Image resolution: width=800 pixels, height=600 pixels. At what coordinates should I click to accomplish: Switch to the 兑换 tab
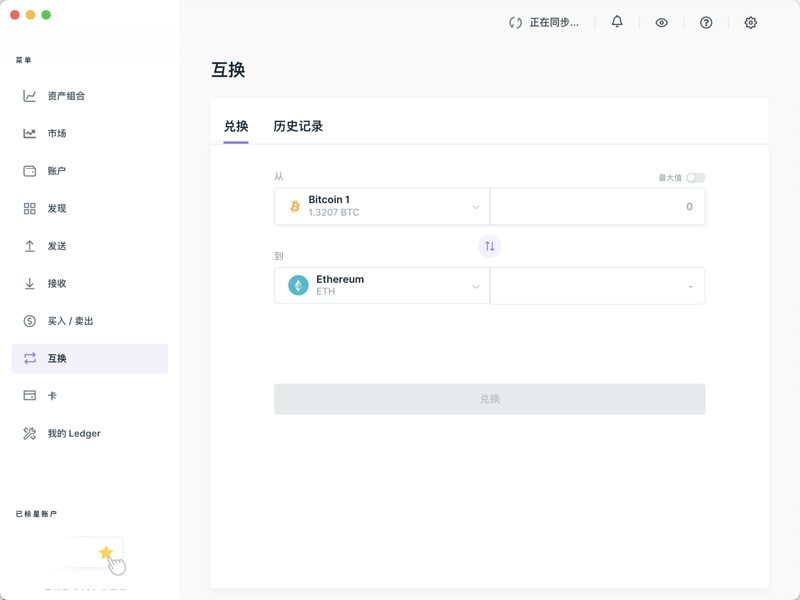pyautogui.click(x=236, y=126)
